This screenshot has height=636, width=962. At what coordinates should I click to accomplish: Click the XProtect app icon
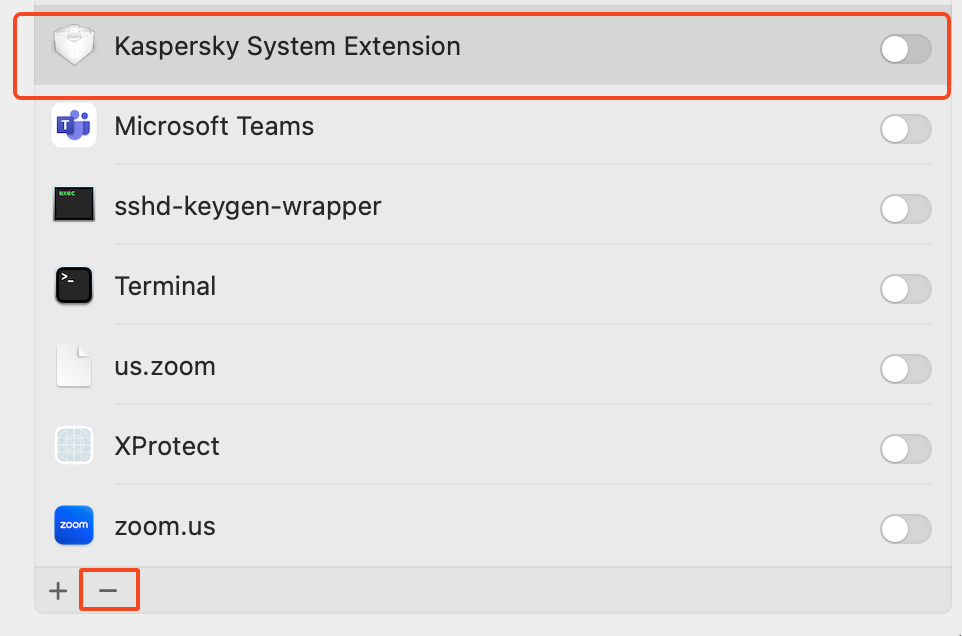pos(74,445)
